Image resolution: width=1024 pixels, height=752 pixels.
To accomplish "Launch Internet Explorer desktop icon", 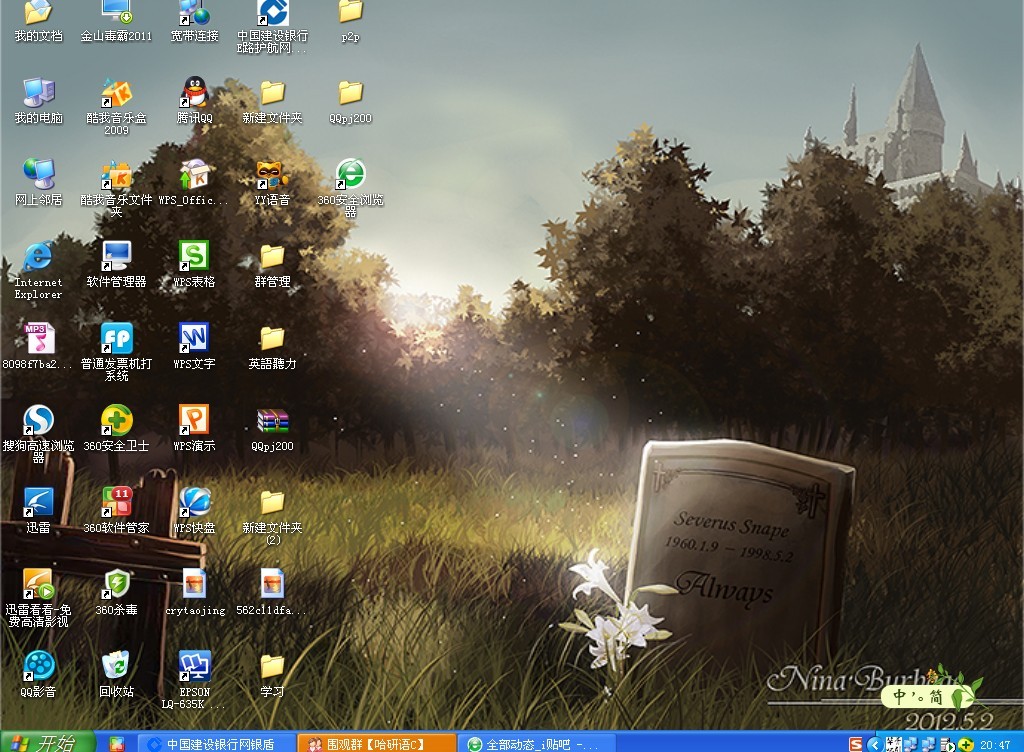I will click(x=39, y=270).
